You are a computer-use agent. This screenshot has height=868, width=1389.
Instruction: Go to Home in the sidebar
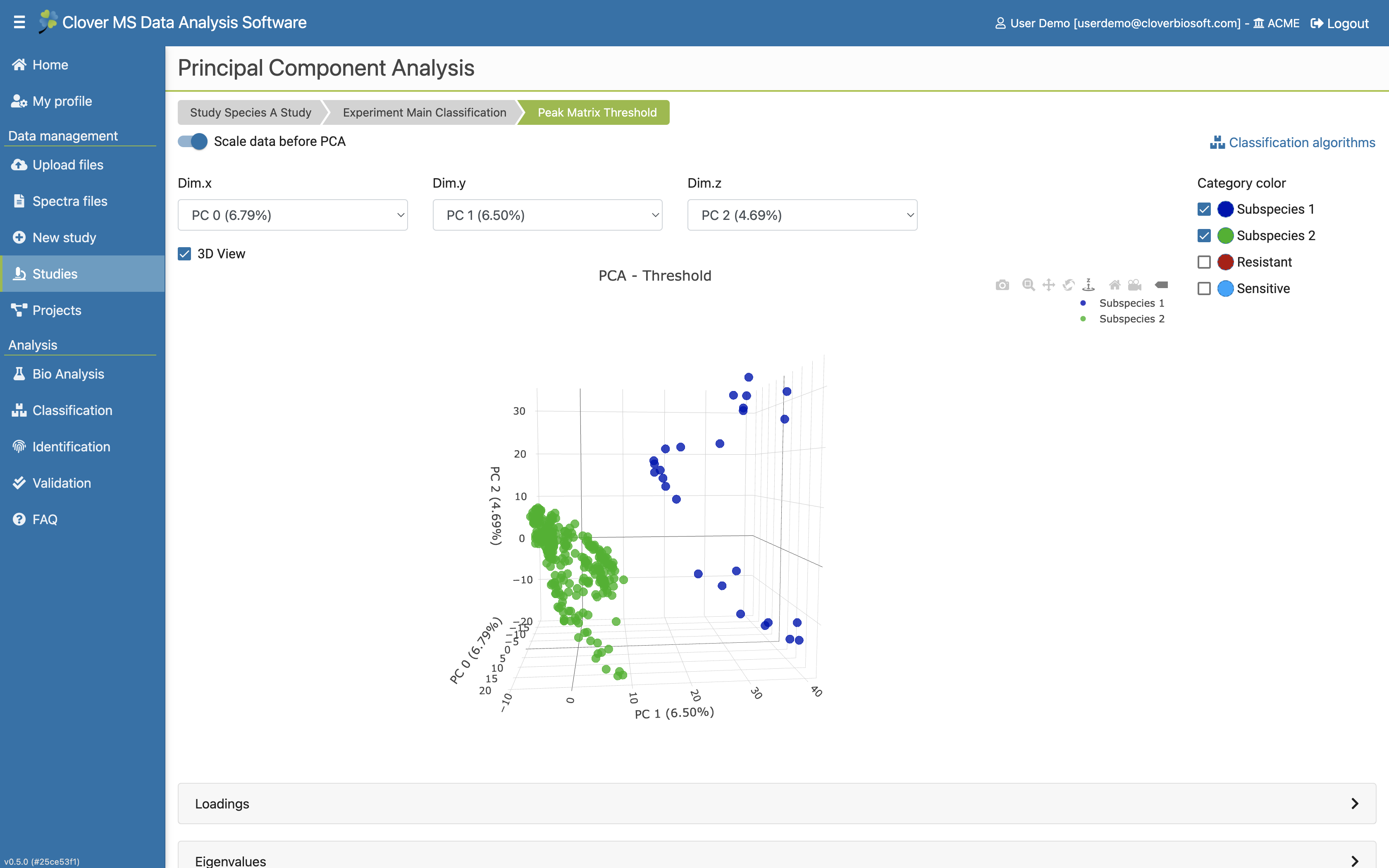pyautogui.click(x=83, y=65)
